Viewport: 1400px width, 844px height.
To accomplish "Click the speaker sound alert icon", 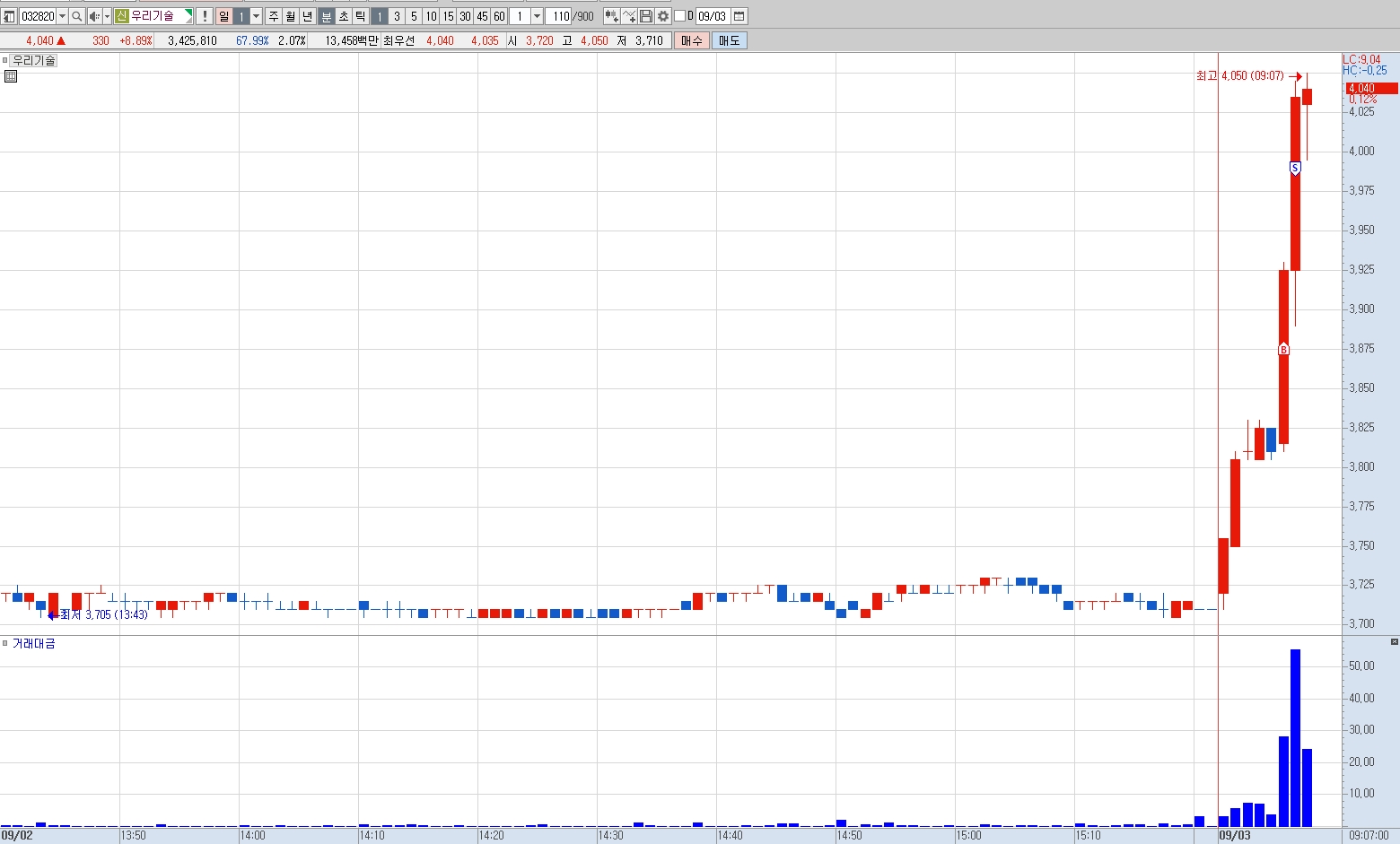I will 94,16.
